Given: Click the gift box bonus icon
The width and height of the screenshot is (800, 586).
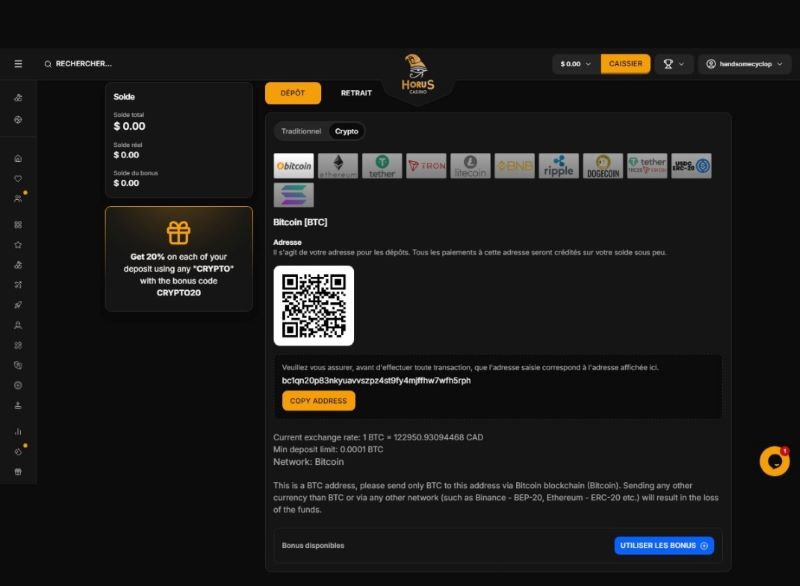Looking at the screenshot, I should [179, 233].
